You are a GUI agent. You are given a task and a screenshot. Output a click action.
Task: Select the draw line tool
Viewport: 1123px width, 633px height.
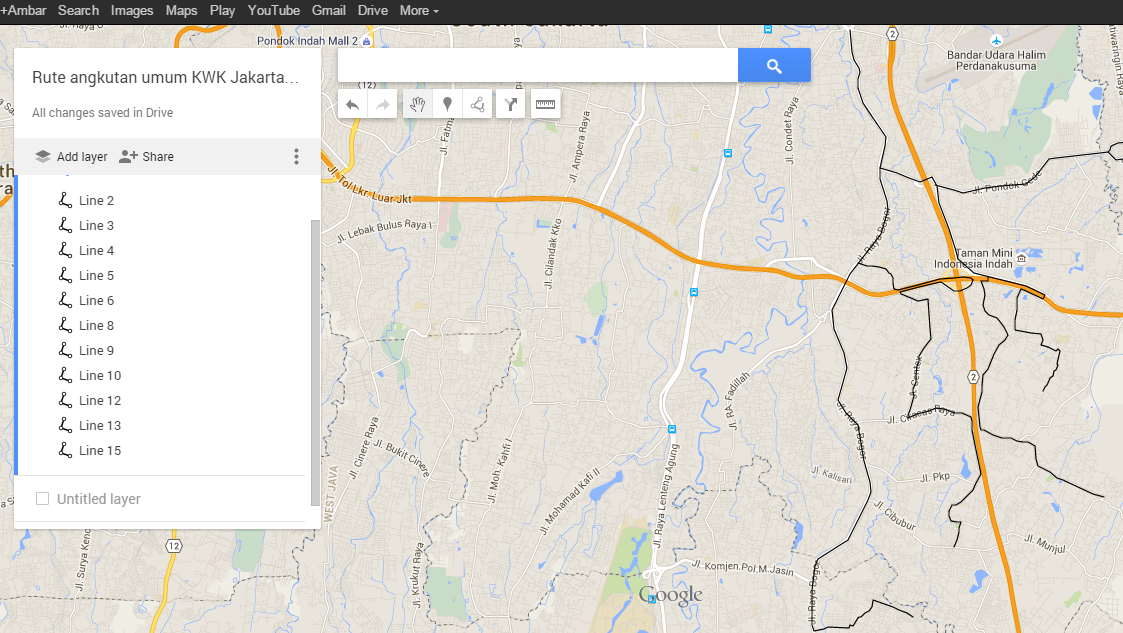[x=478, y=105]
